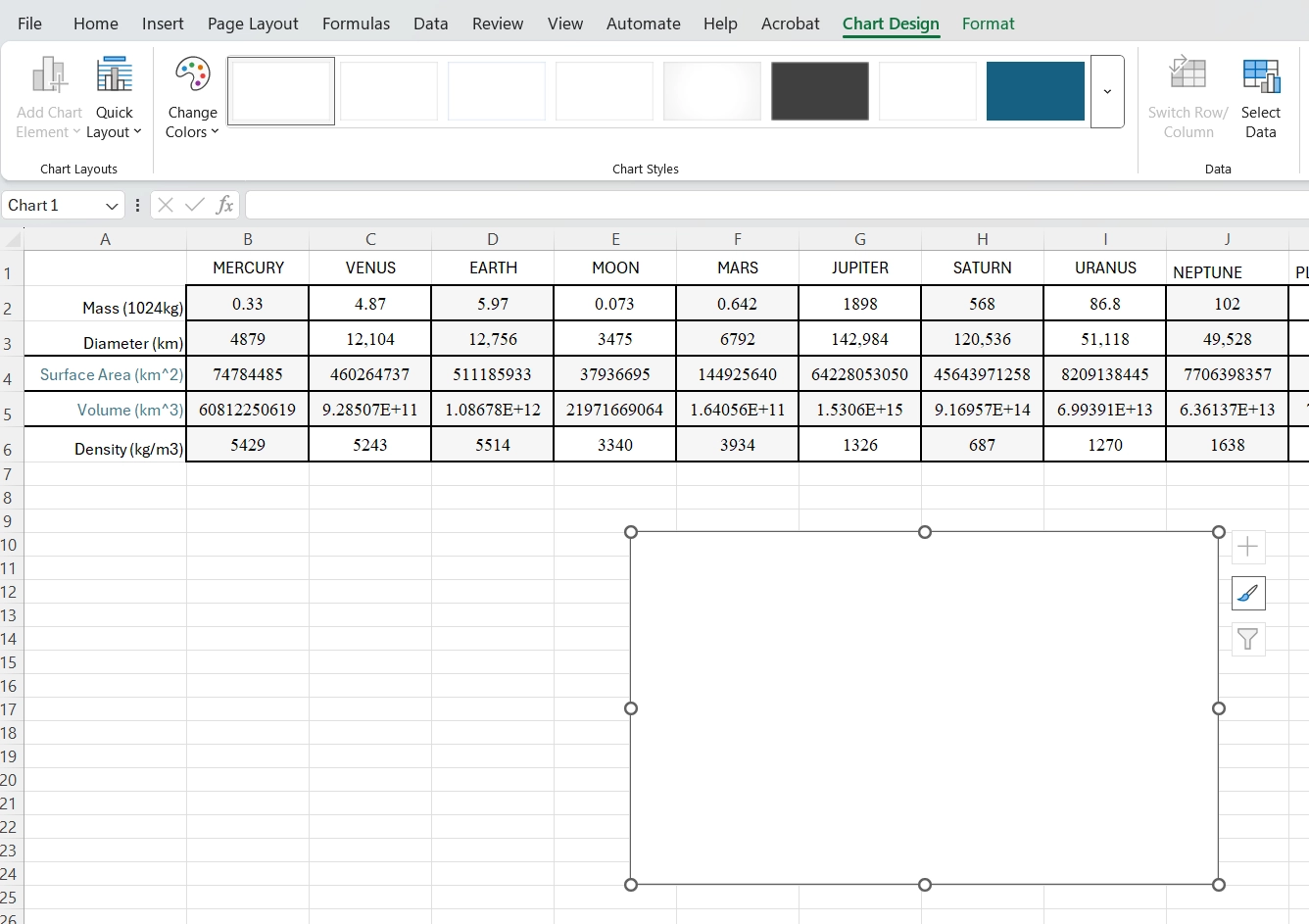
Task: Open the Formulas tab
Action: pos(356,24)
